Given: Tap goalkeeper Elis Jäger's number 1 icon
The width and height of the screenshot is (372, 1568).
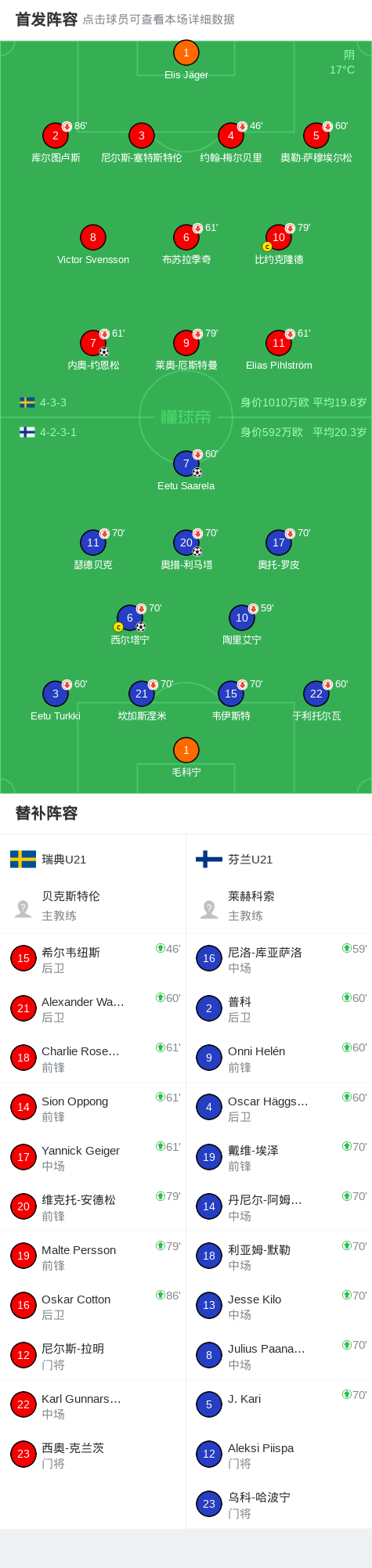Looking at the screenshot, I should tap(186, 53).
